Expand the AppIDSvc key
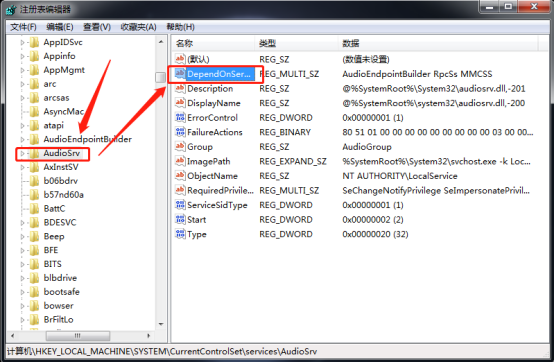554x362 pixels. pos(22,42)
